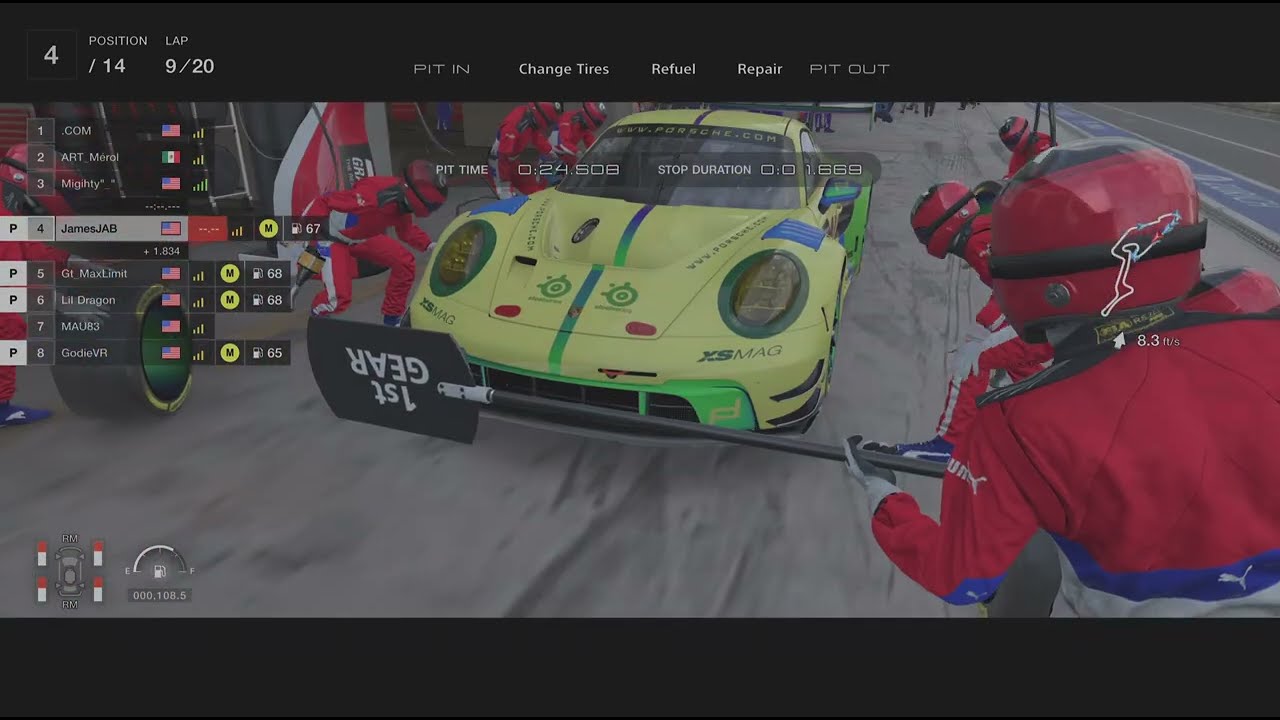Click the pit marker P beside position 8
The width and height of the screenshot is (1280, 720).
(x=13, y=353)
